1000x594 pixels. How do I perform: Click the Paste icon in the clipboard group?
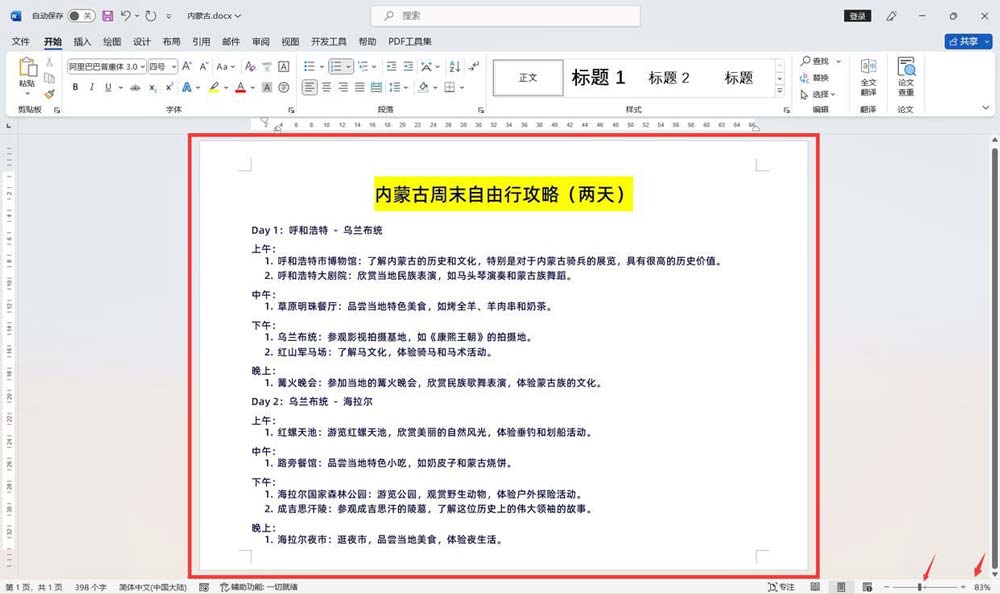coord(28,68)
